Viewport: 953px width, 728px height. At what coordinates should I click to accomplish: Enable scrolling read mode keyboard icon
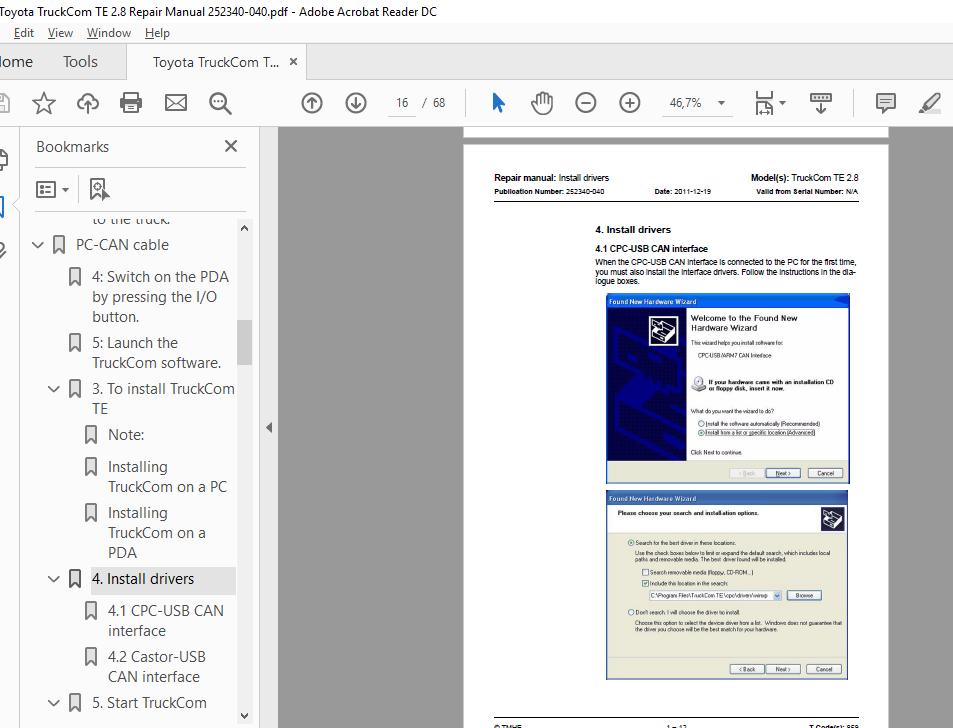(x=821, y=103)
